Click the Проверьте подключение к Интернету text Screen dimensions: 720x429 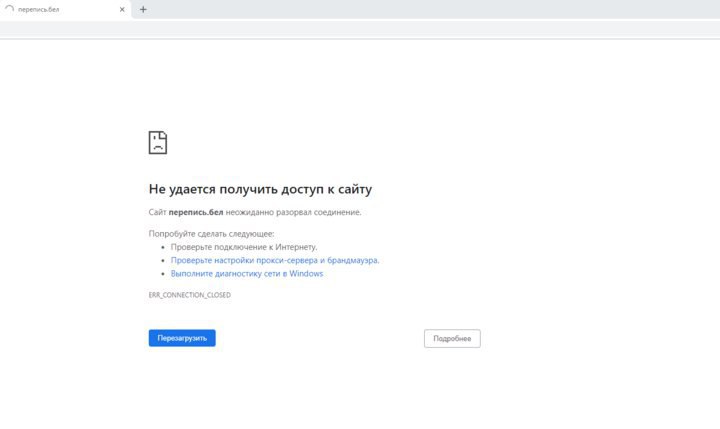click(244, 247)
